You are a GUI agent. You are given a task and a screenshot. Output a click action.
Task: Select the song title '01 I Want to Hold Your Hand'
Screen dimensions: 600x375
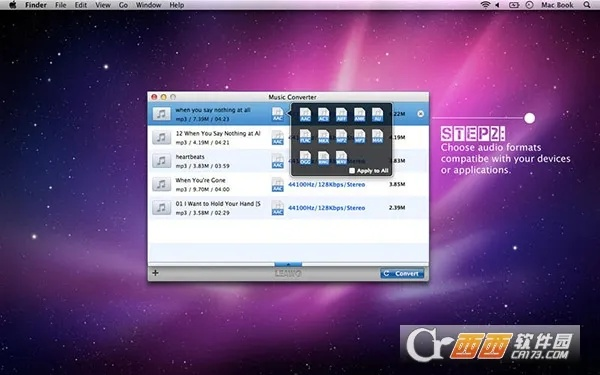(x=218, y=204)
